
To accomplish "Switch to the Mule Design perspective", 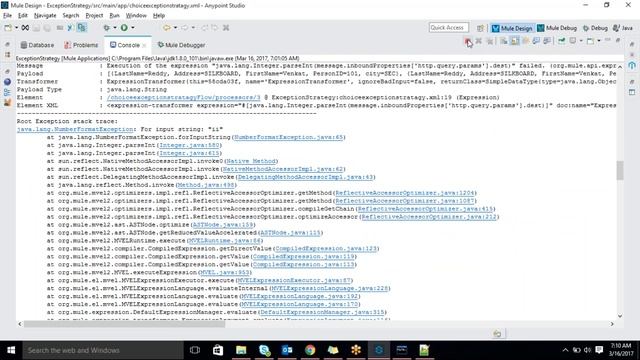I will point(512,28).
